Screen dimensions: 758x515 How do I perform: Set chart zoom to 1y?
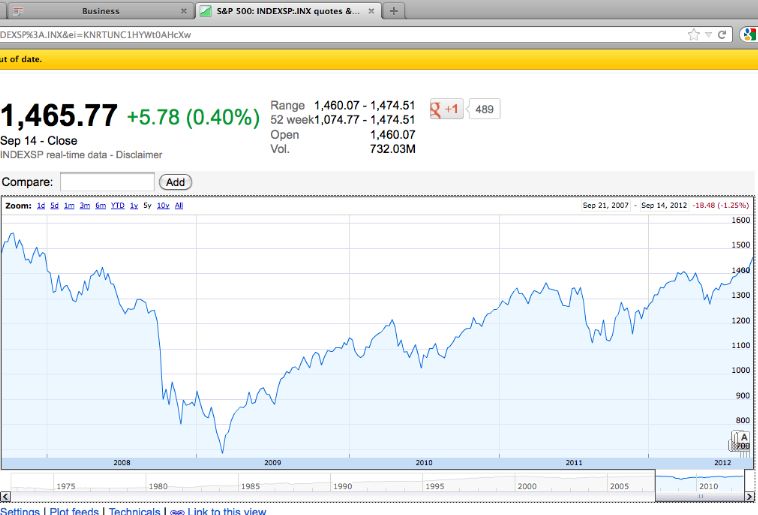coord(134,206)
